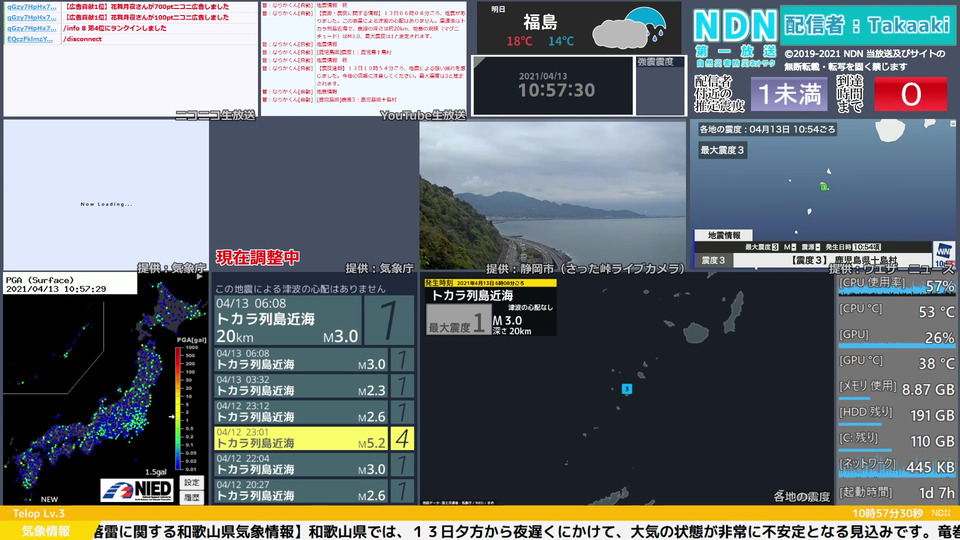Image resolution: width=960 pixels, height=540 pixels.
Task: Open the Satta Pass live camera view
Action: pyautogui.click(x=553, y=196)
